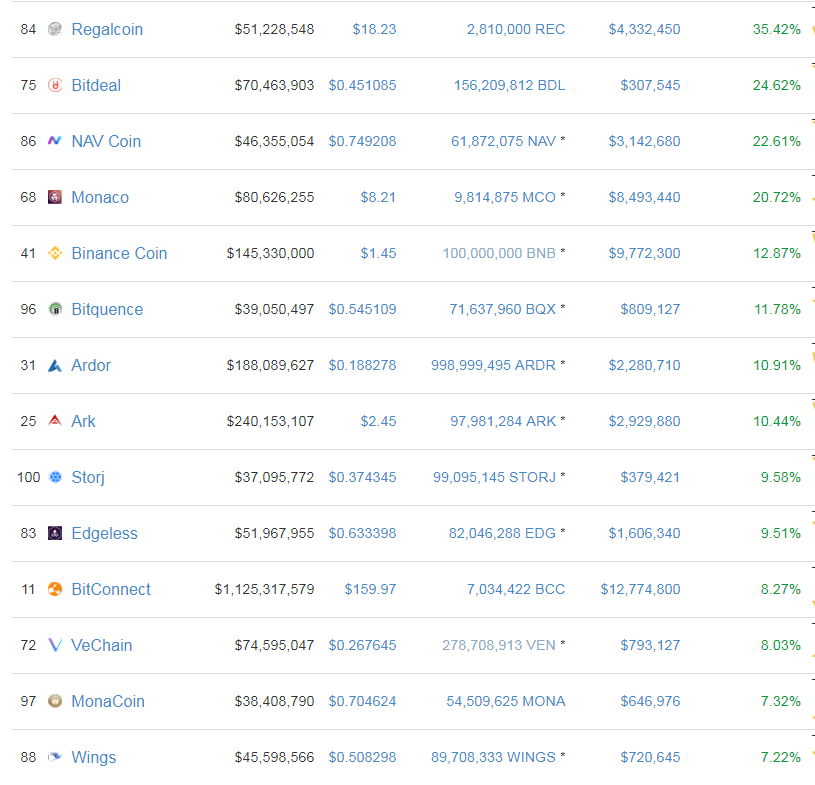Click the Binance Coin logo icon
The height and width of the screenshot is (785, 815).
(x=55, y=253)
